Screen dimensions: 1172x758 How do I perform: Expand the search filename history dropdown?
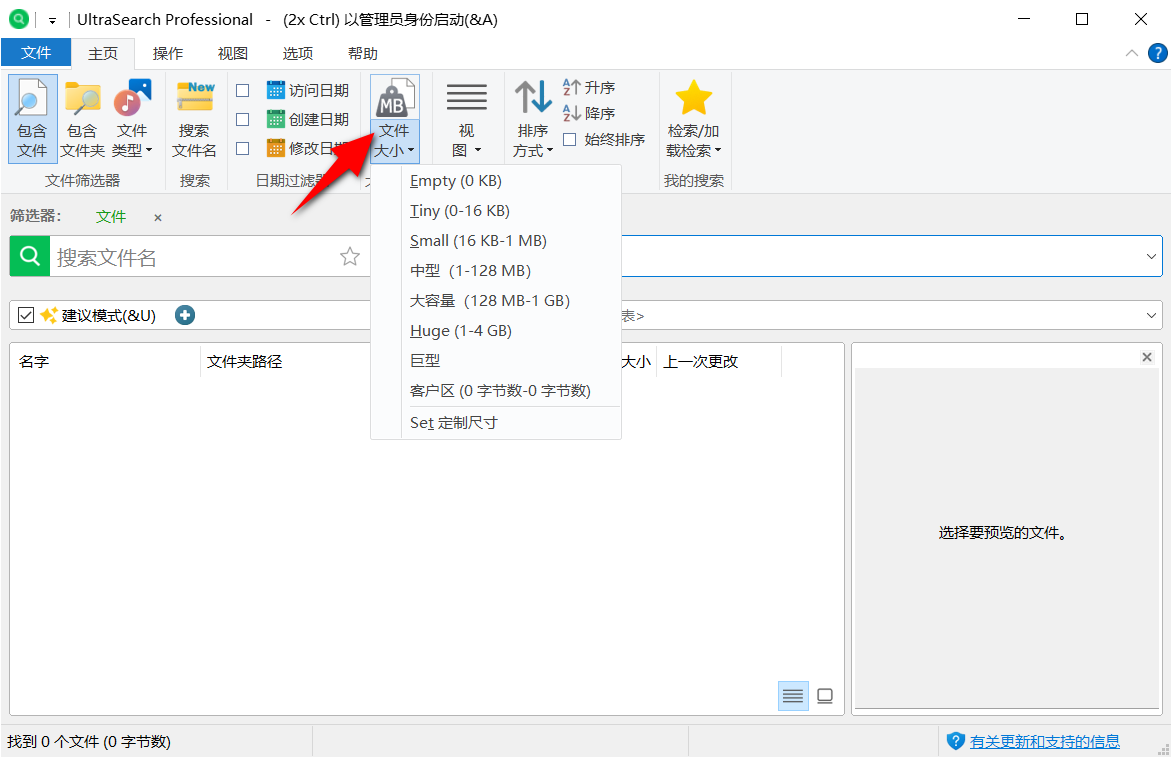point(1152,256)
